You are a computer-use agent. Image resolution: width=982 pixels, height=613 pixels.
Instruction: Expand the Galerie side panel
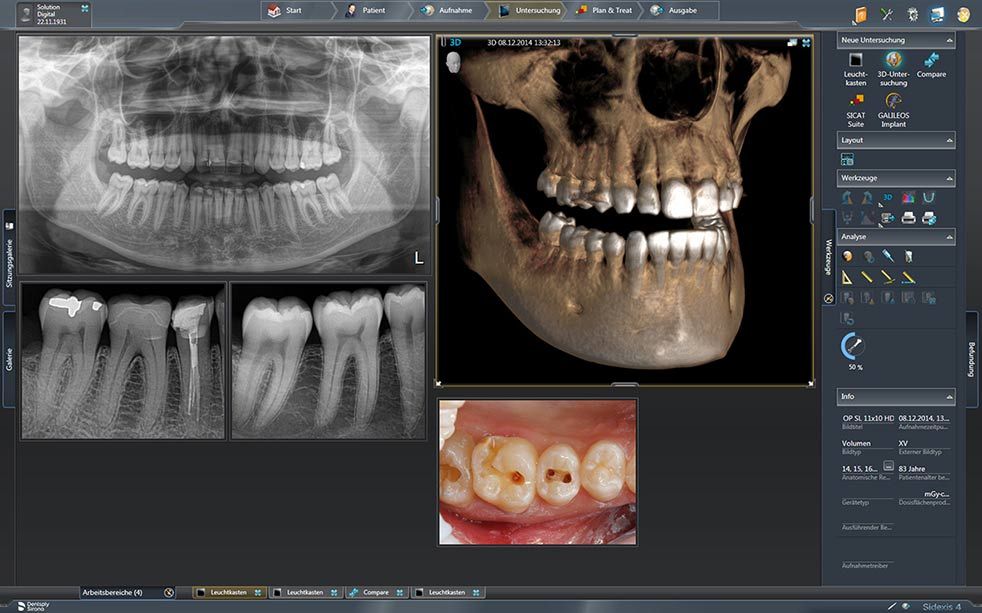coord(9,359)
